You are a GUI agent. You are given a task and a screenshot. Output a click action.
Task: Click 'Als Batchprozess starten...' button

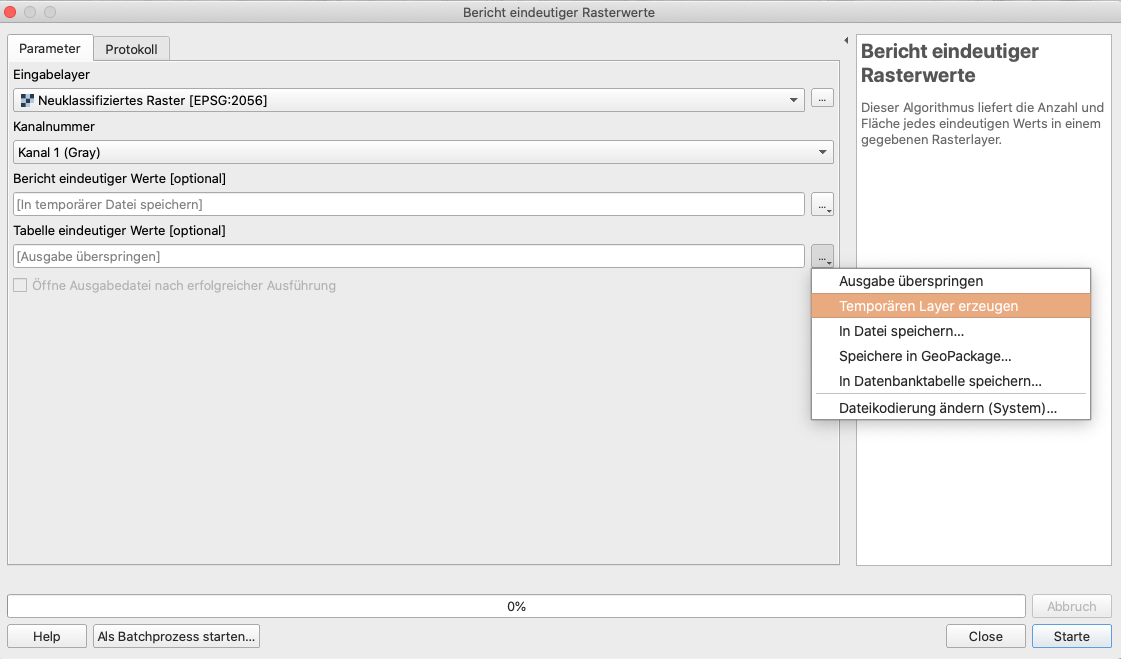coord(176,636)
